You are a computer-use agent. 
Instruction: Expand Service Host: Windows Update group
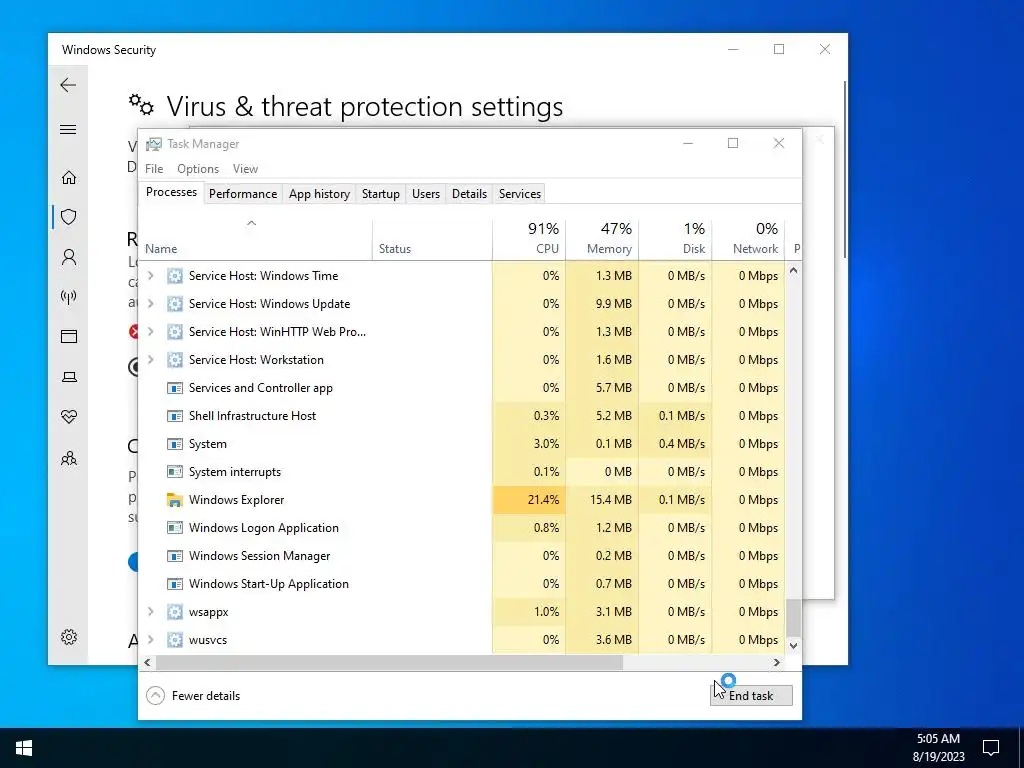click(x=151, y=304)
